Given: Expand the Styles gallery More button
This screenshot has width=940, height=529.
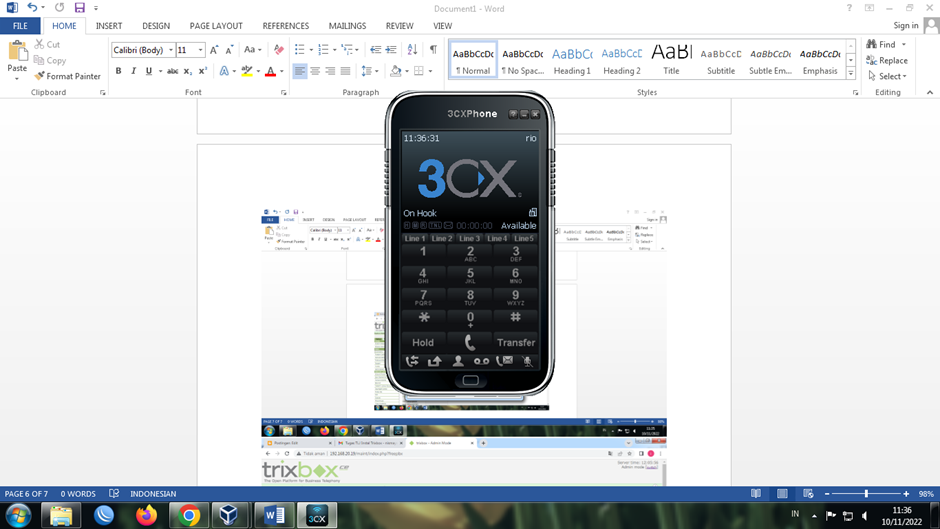Looking at the screenshot, I should [x=851, y=73].
